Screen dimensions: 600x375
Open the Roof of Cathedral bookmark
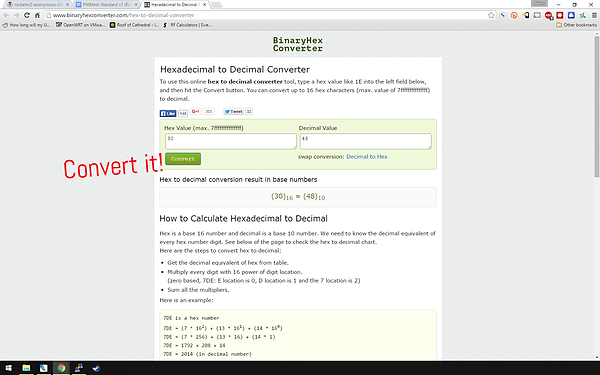coord(134,25)
